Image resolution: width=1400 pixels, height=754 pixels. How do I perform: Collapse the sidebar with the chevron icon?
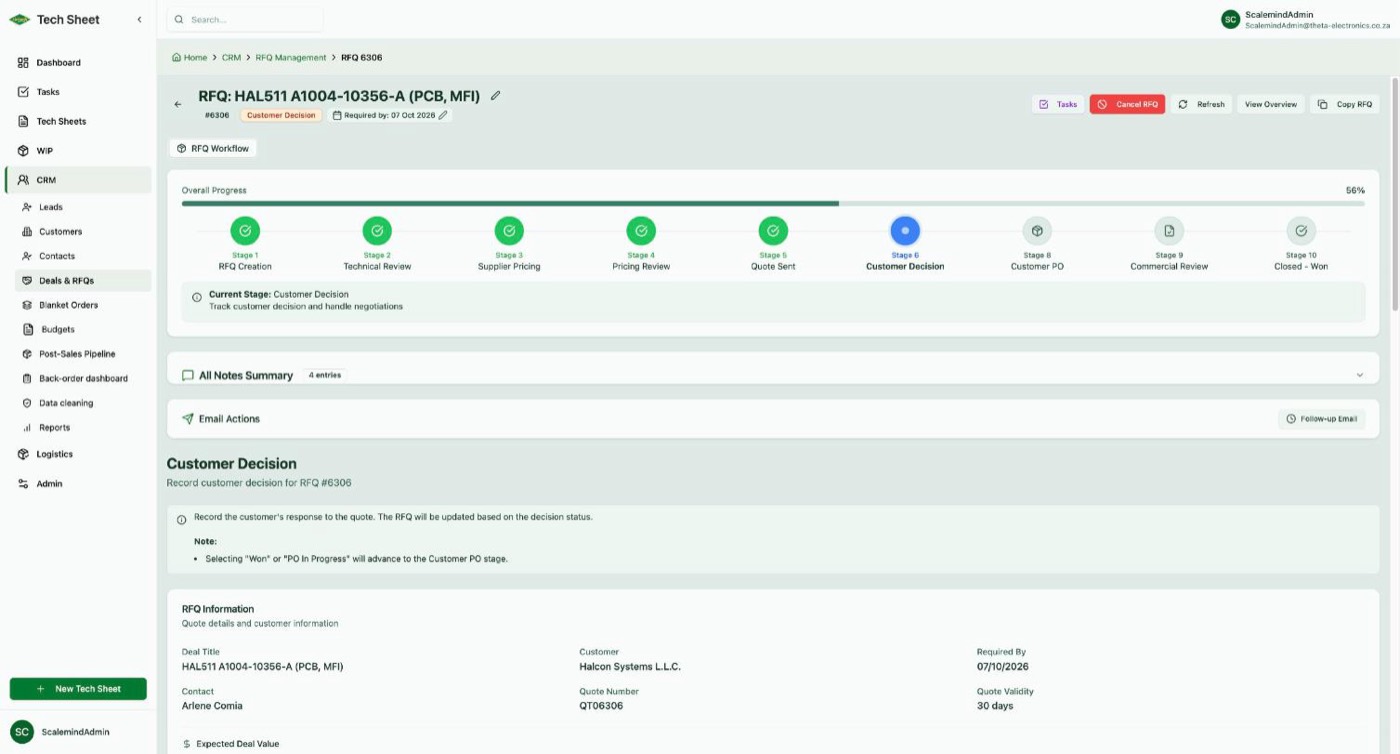(139, 19)
